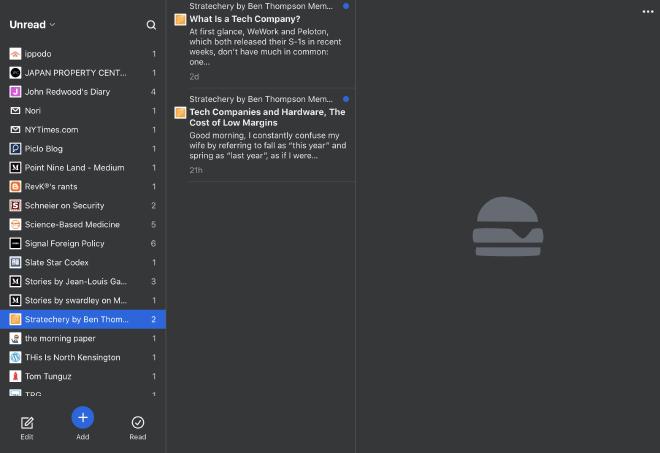Click the Schneier on Security icon
The height and width of the screenshot is (453, 660).
15,205
